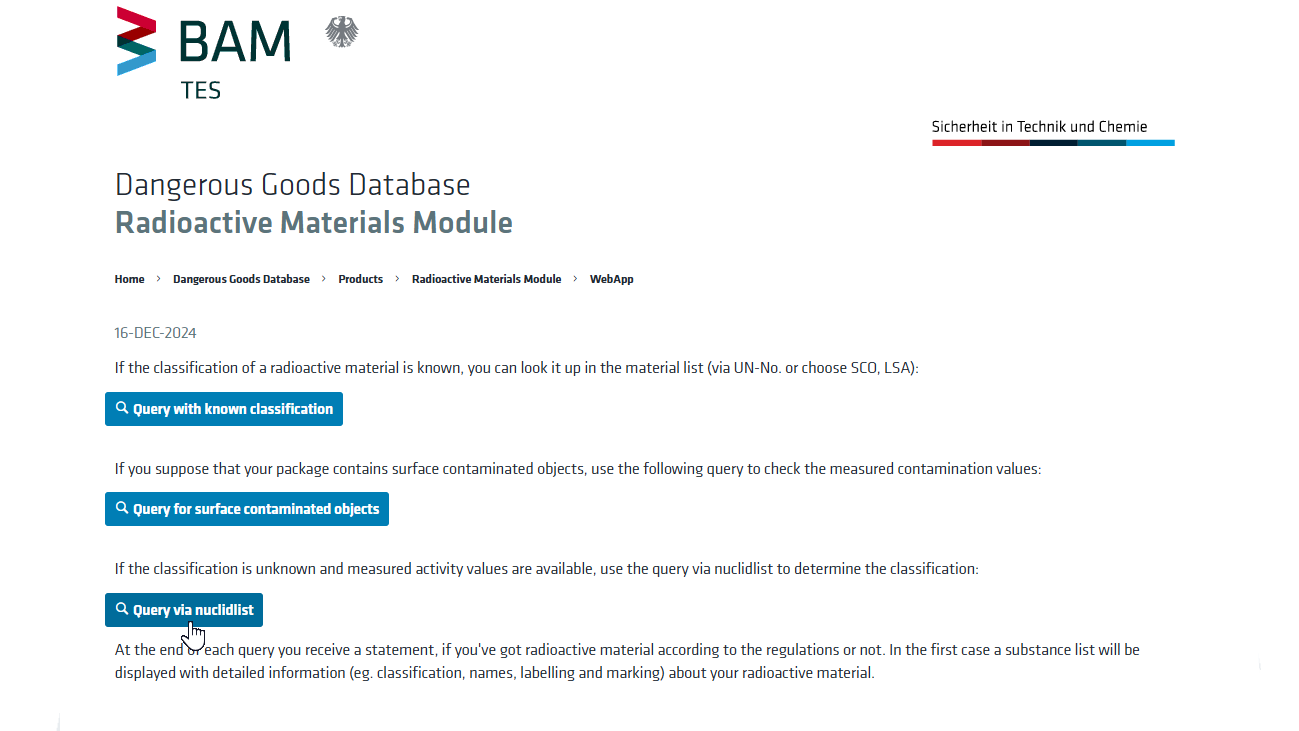This screenshot has width=1299, height=731.
Task: Start Query for surface contaminated objects
Action: pyautogui.click(x=247, y=509)
